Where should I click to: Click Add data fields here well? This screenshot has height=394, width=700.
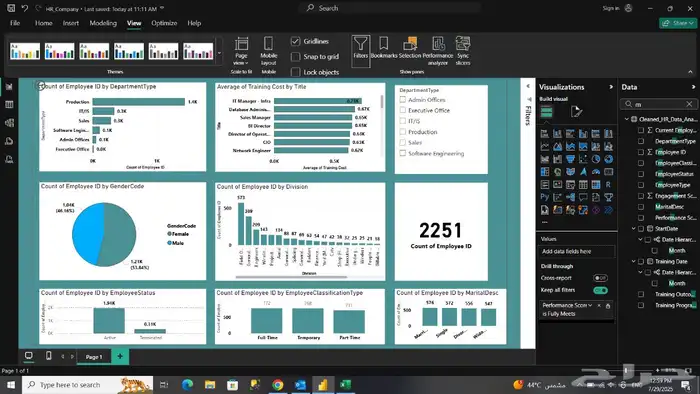(576, 251)
